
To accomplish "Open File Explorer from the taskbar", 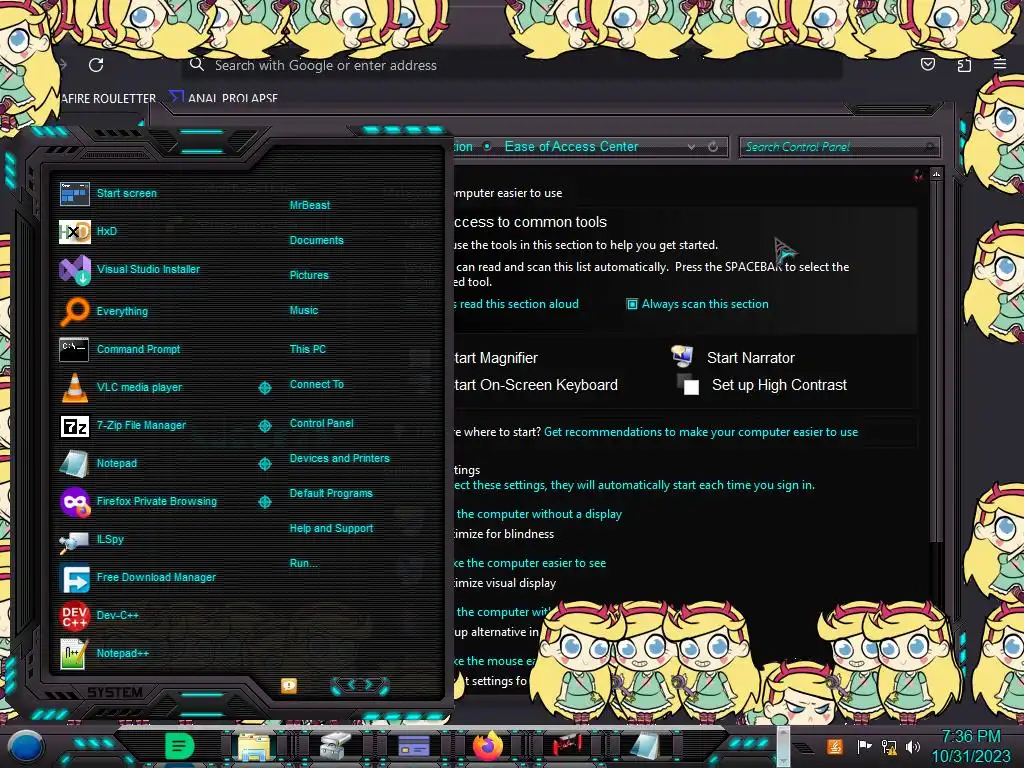I will click(254, 747).
